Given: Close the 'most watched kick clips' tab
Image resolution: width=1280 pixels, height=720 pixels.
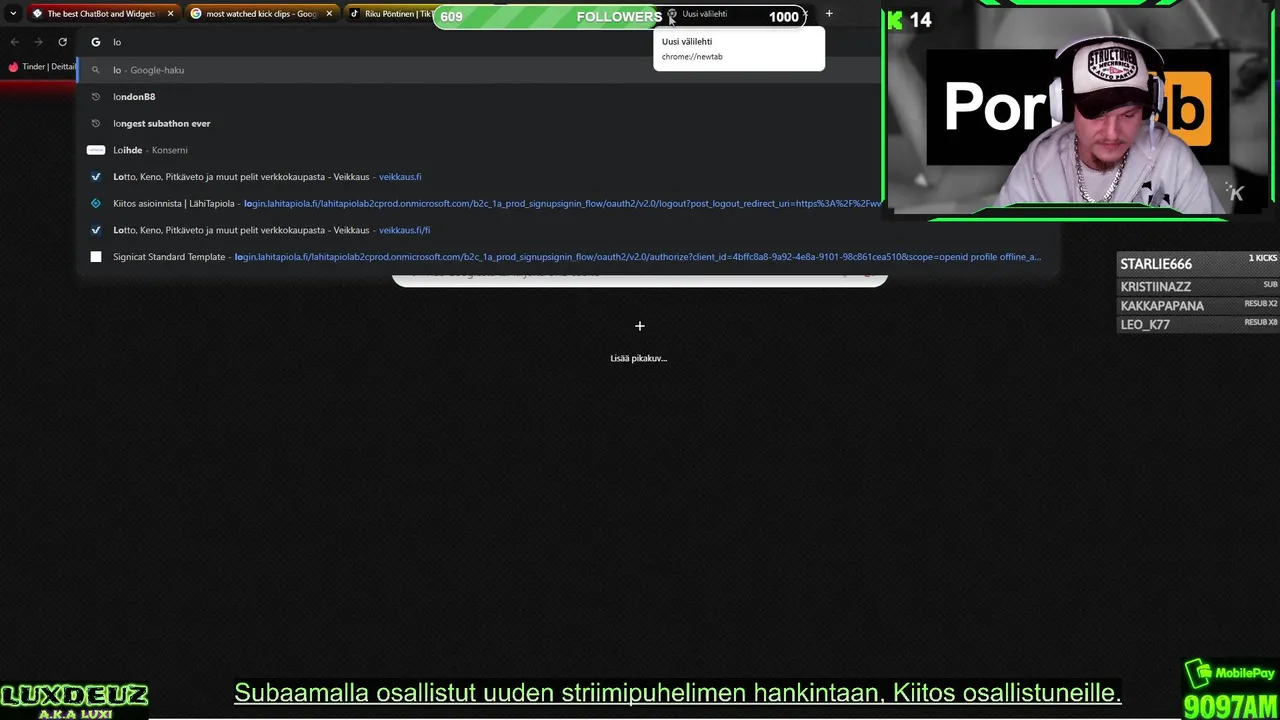Looking at the screenshot, I should point(329,14).
